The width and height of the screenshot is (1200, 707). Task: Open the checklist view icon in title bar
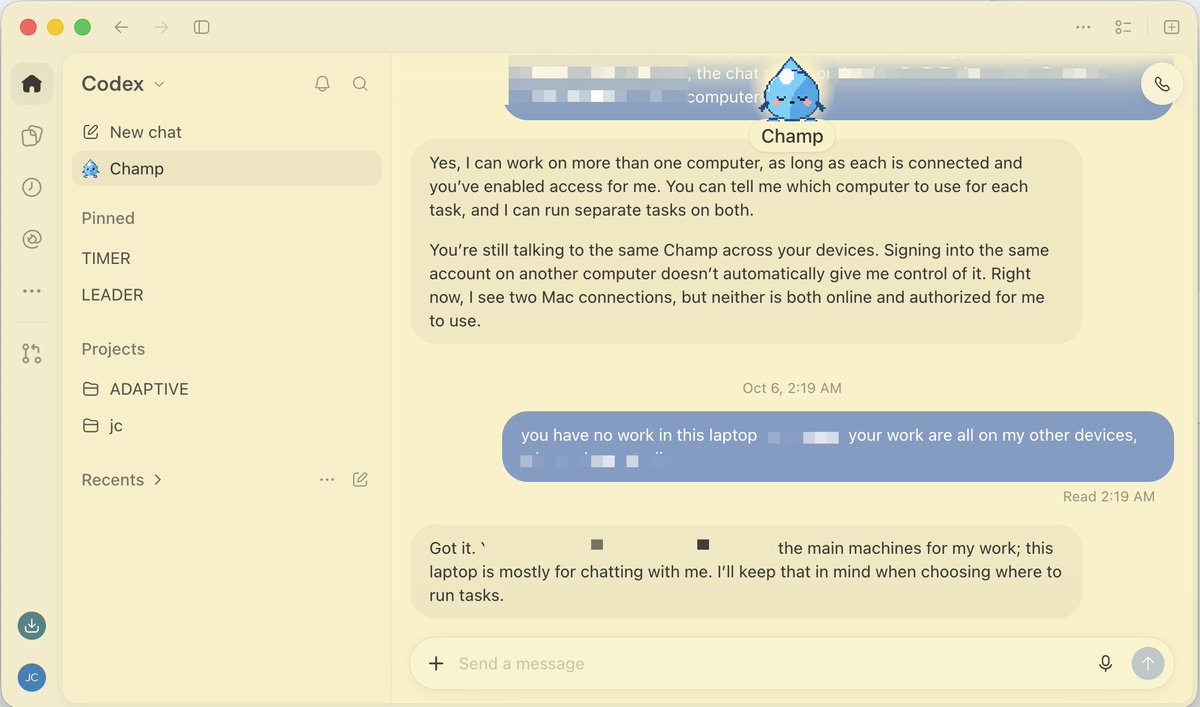[x=1123, y=27]
